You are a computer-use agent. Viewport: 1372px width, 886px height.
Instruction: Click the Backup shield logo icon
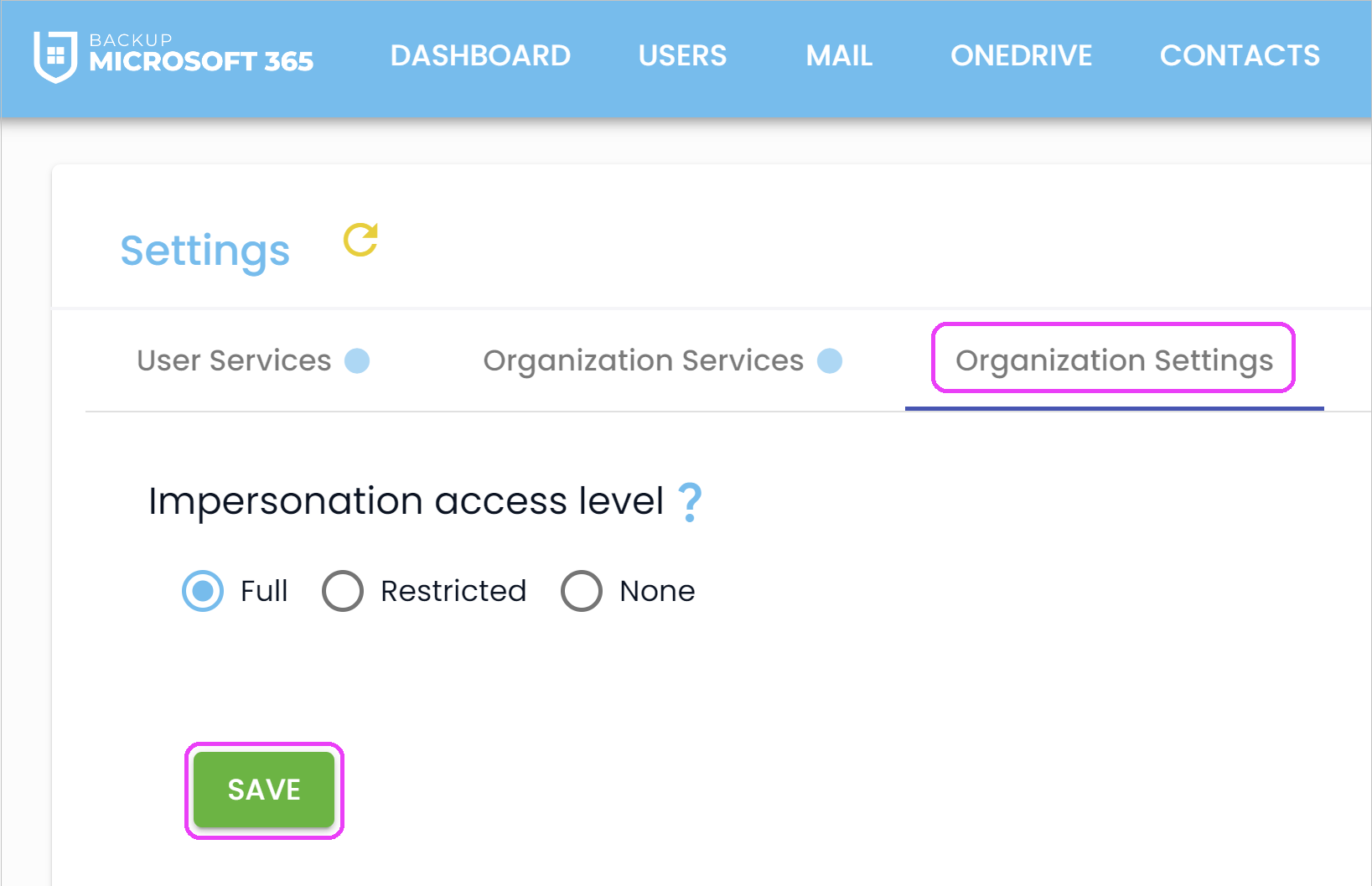(55, 56)
